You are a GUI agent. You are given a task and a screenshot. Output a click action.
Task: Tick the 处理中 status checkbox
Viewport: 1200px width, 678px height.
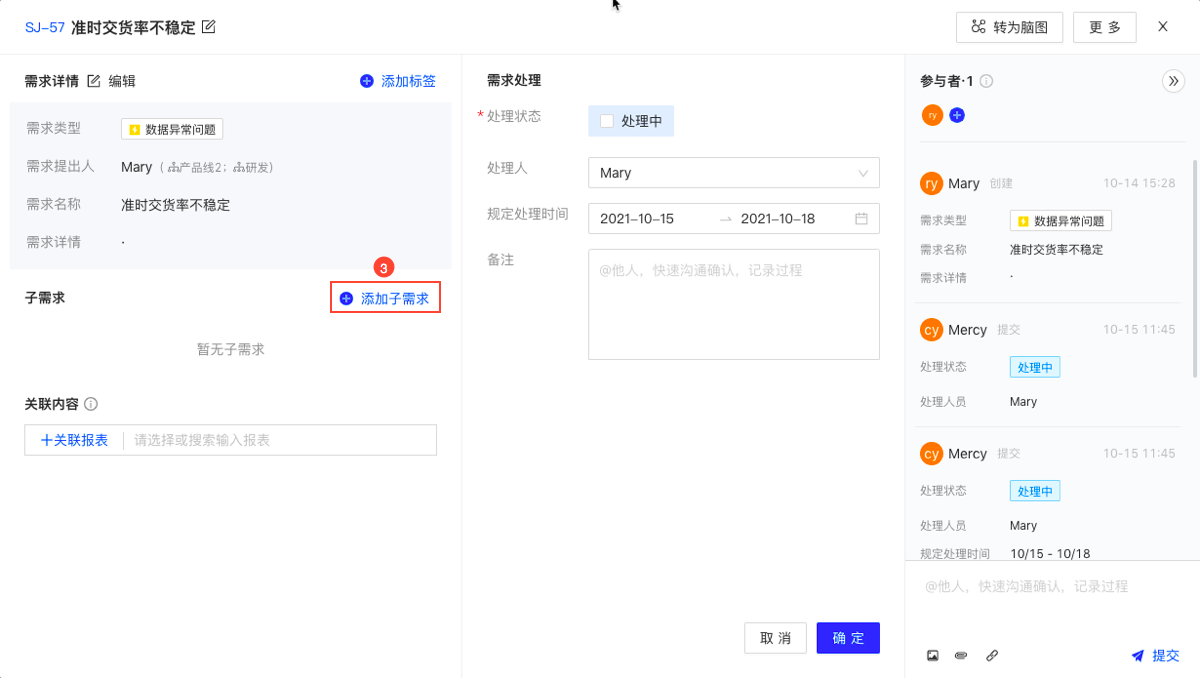pos(607,121)
